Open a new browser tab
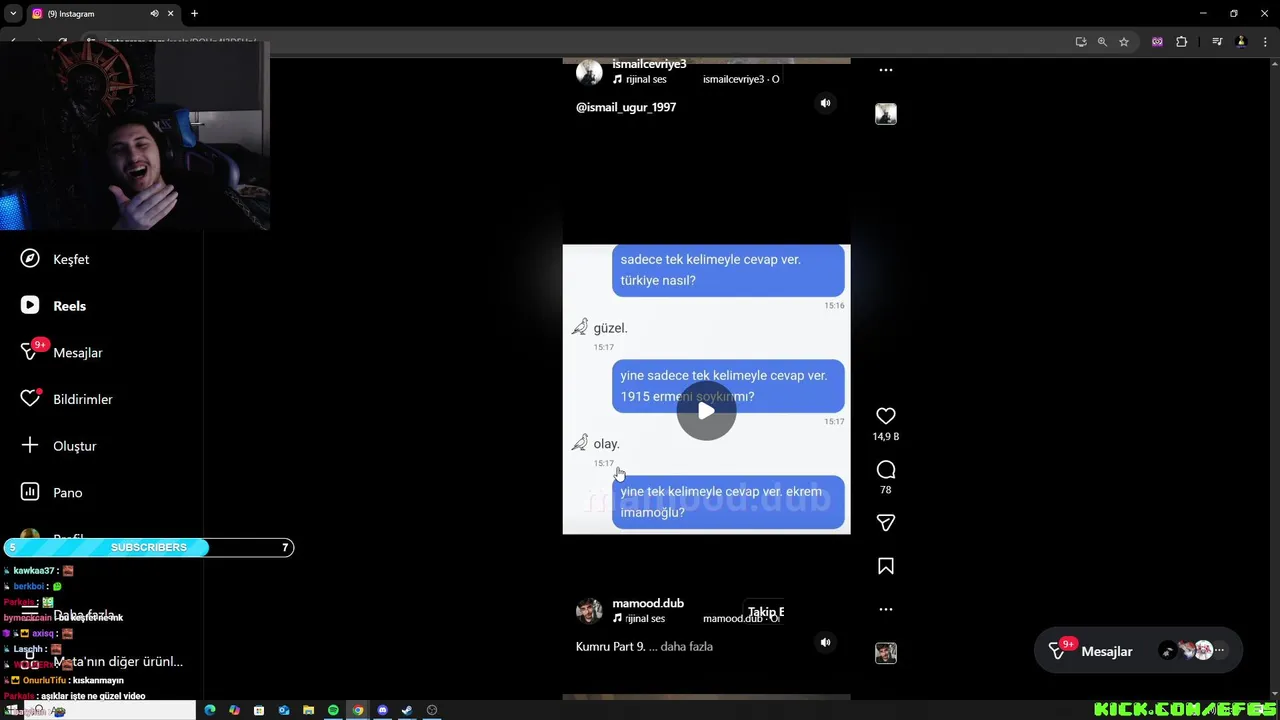Screen dimensions: 1280x720 tap(194, 14)
